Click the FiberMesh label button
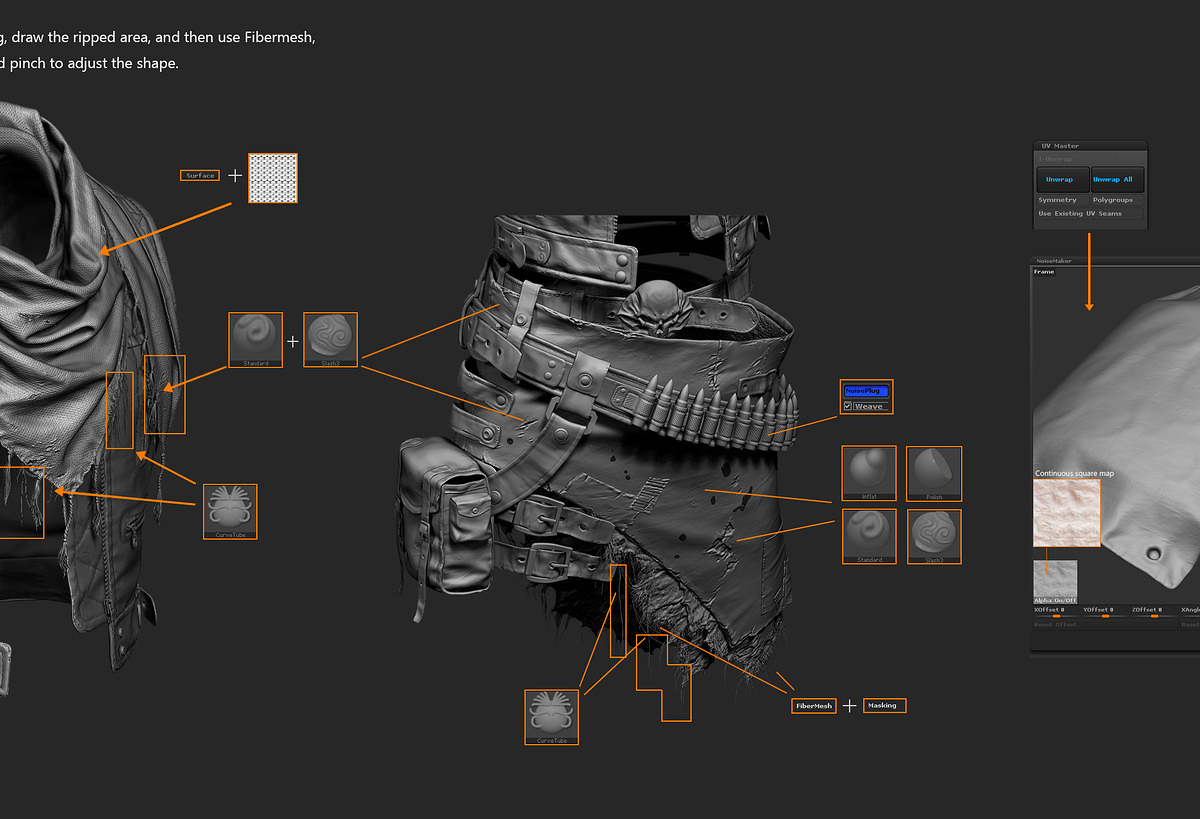 [814, 706]
